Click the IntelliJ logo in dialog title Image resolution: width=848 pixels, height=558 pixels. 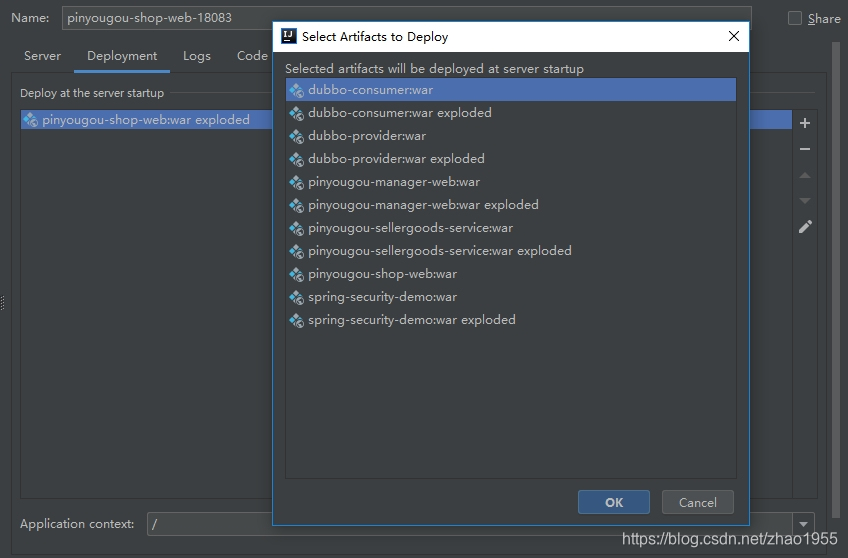289,36
